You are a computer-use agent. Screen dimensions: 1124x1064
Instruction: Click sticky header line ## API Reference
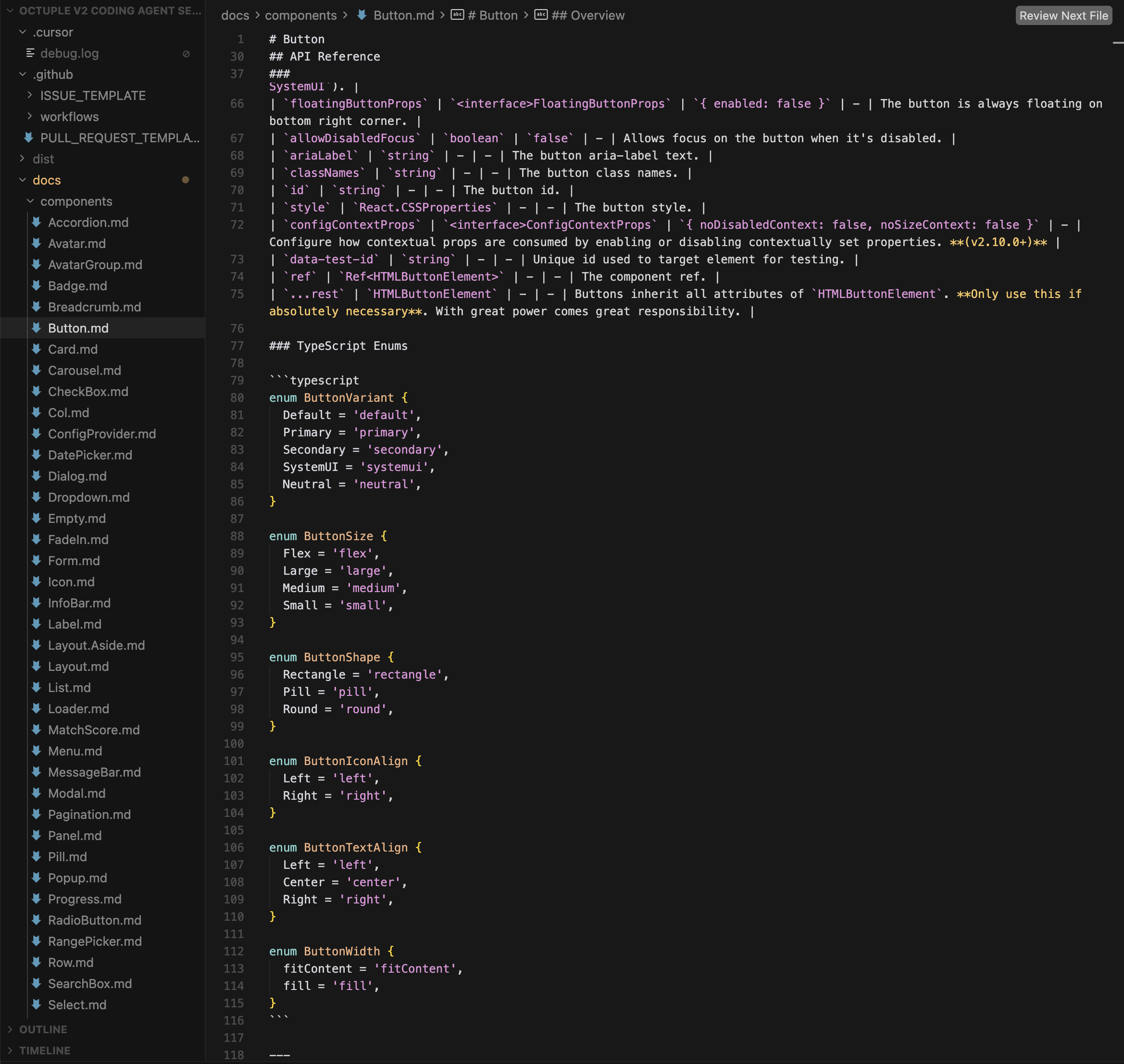pyautogui.click(x=325, y=57)
